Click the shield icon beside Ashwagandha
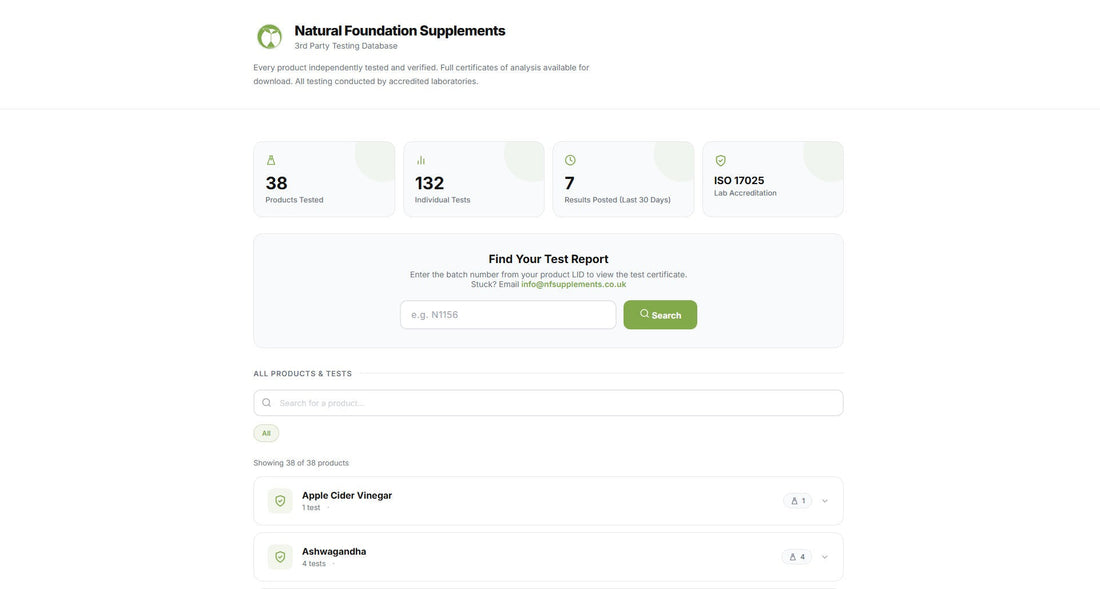1100x589 pixels. [280, 557]
